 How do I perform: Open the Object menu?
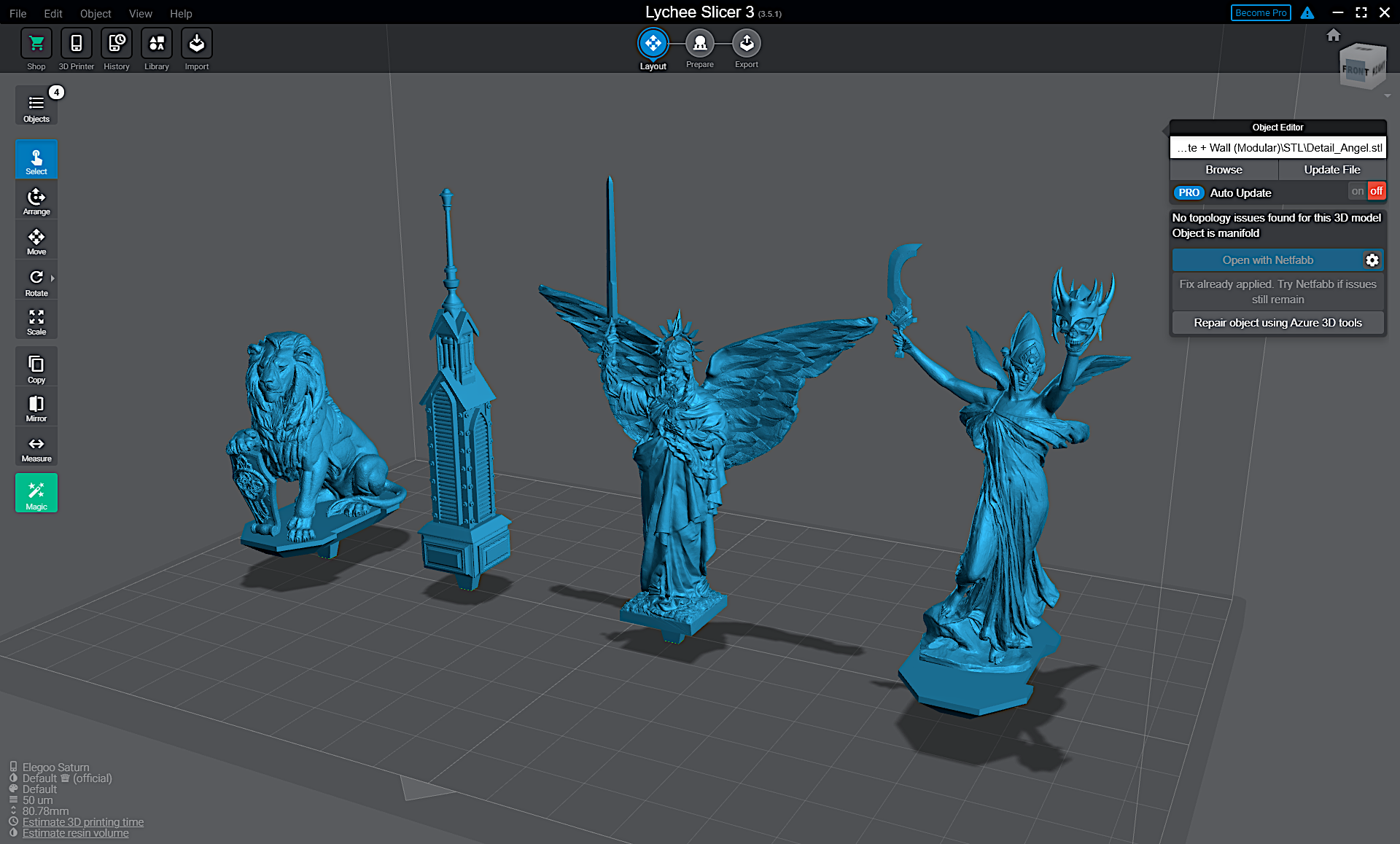pos(96,13)
